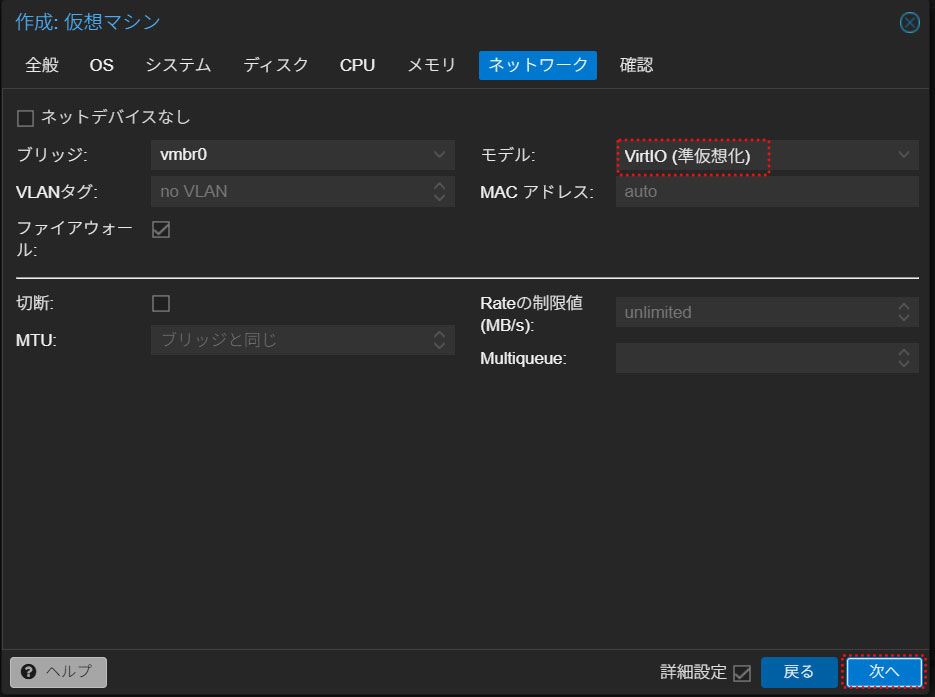Click the Multiqueue spinner arrows
This screenshot has width=935, height=697.
coord(903,358)
